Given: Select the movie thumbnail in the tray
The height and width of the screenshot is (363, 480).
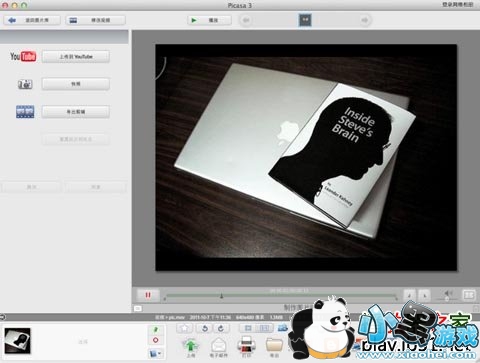Looking at the screenshot, I should pos(18,341).
